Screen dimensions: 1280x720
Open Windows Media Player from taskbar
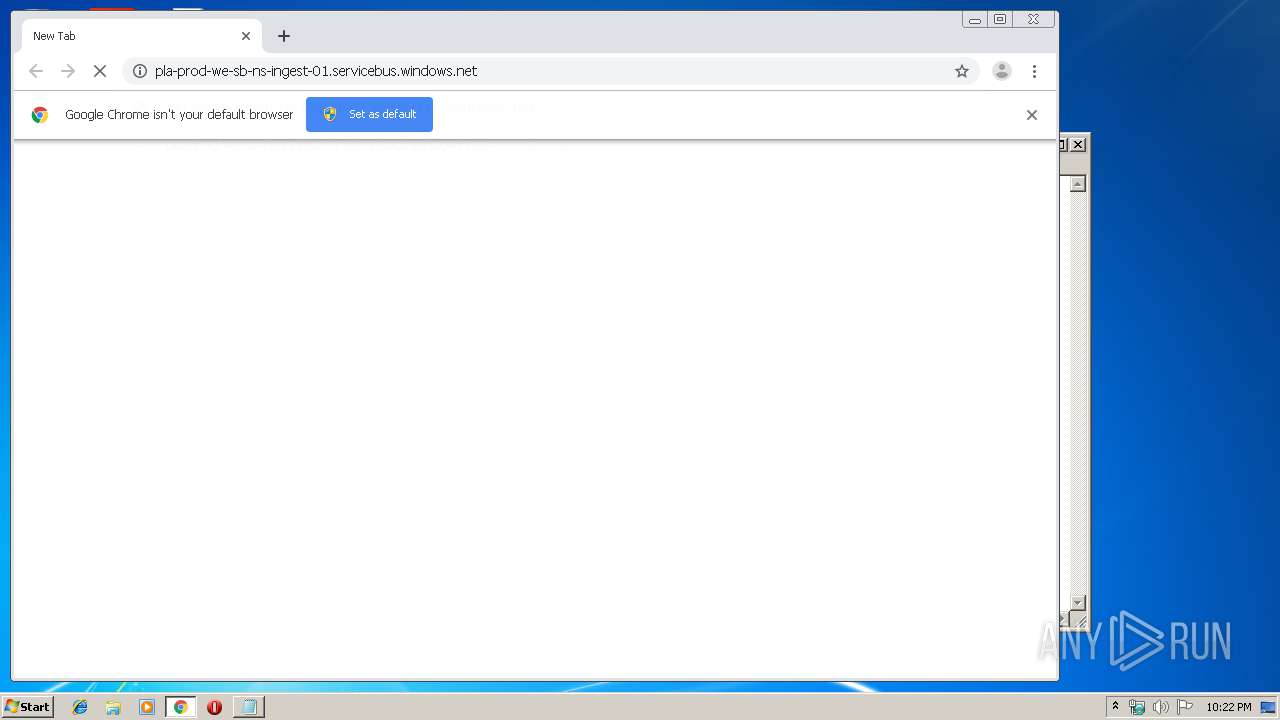click(147, 707)
